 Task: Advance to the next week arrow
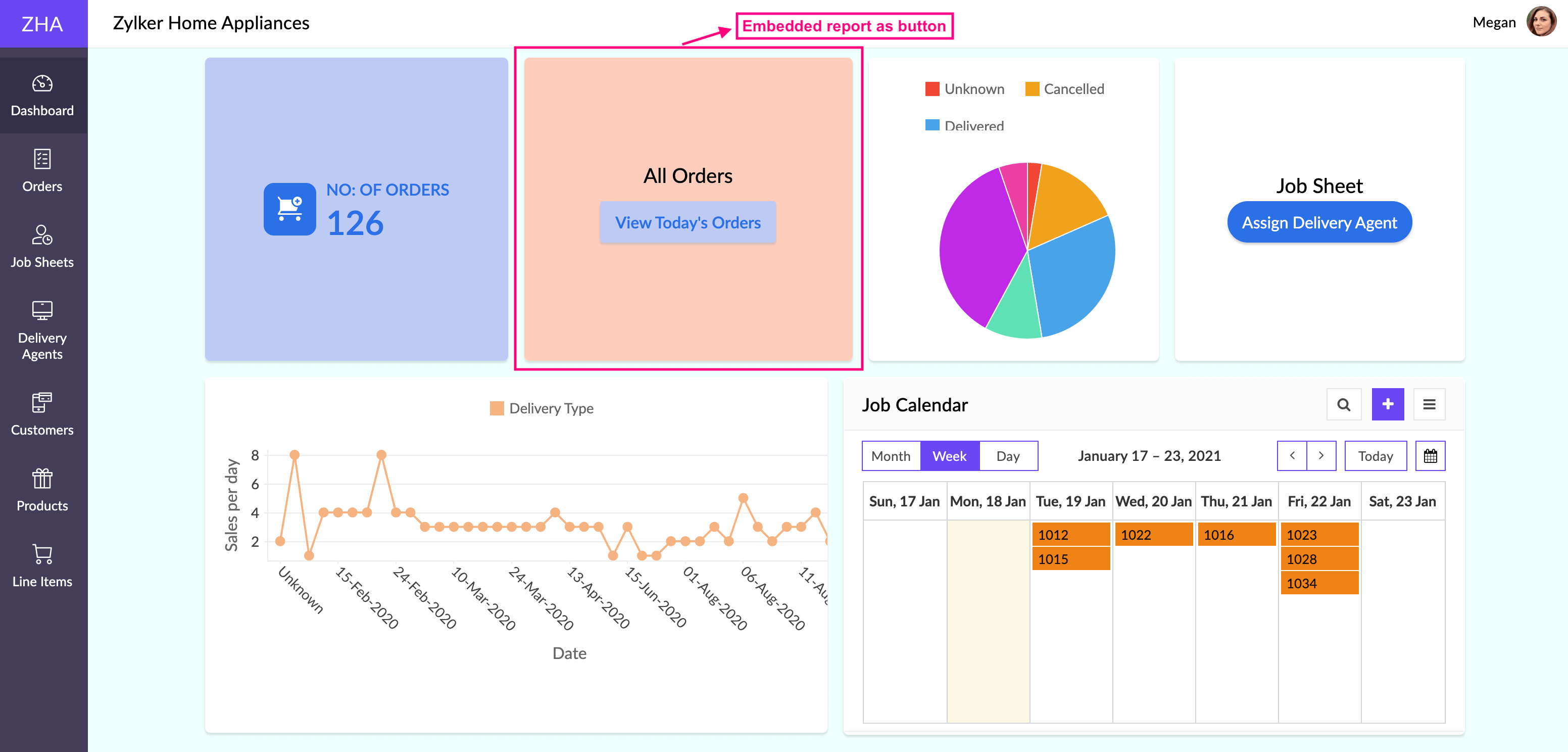tap(1321, 456)
